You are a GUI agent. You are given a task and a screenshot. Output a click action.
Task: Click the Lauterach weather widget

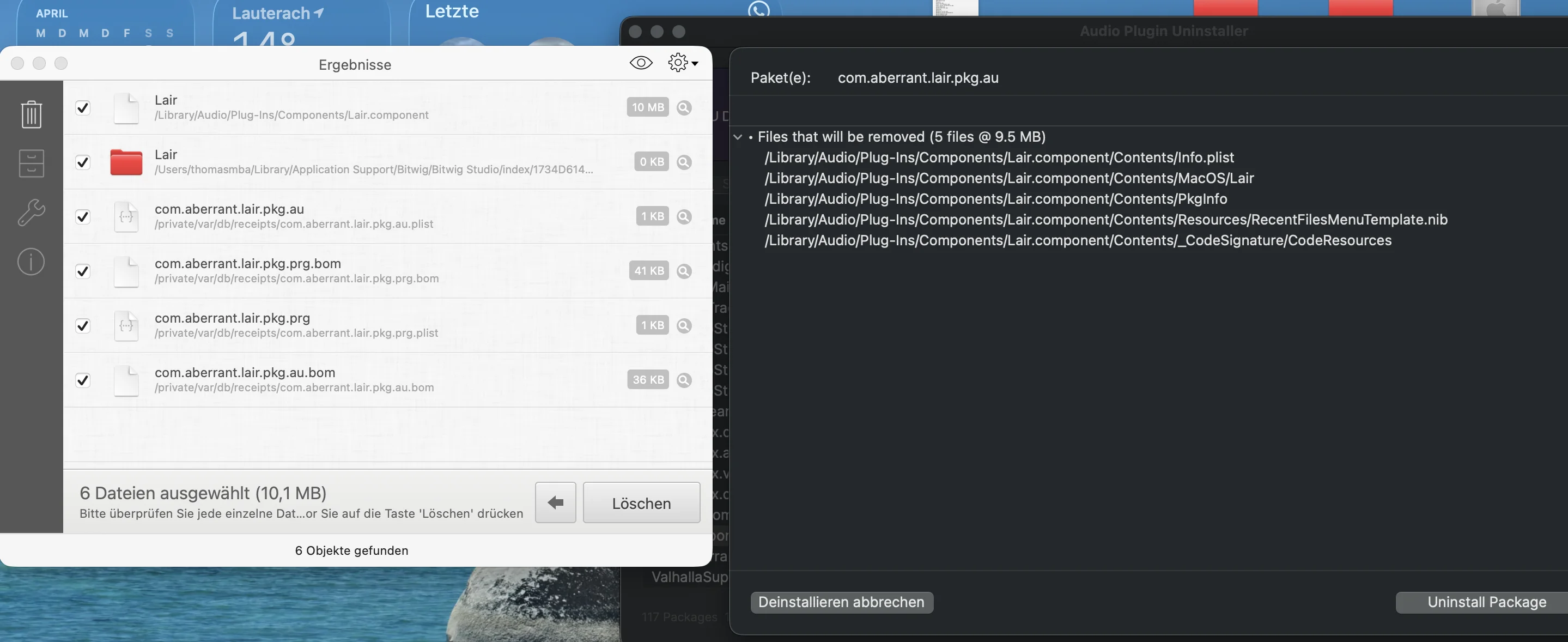pyautogui.click(x=301, y=23)
